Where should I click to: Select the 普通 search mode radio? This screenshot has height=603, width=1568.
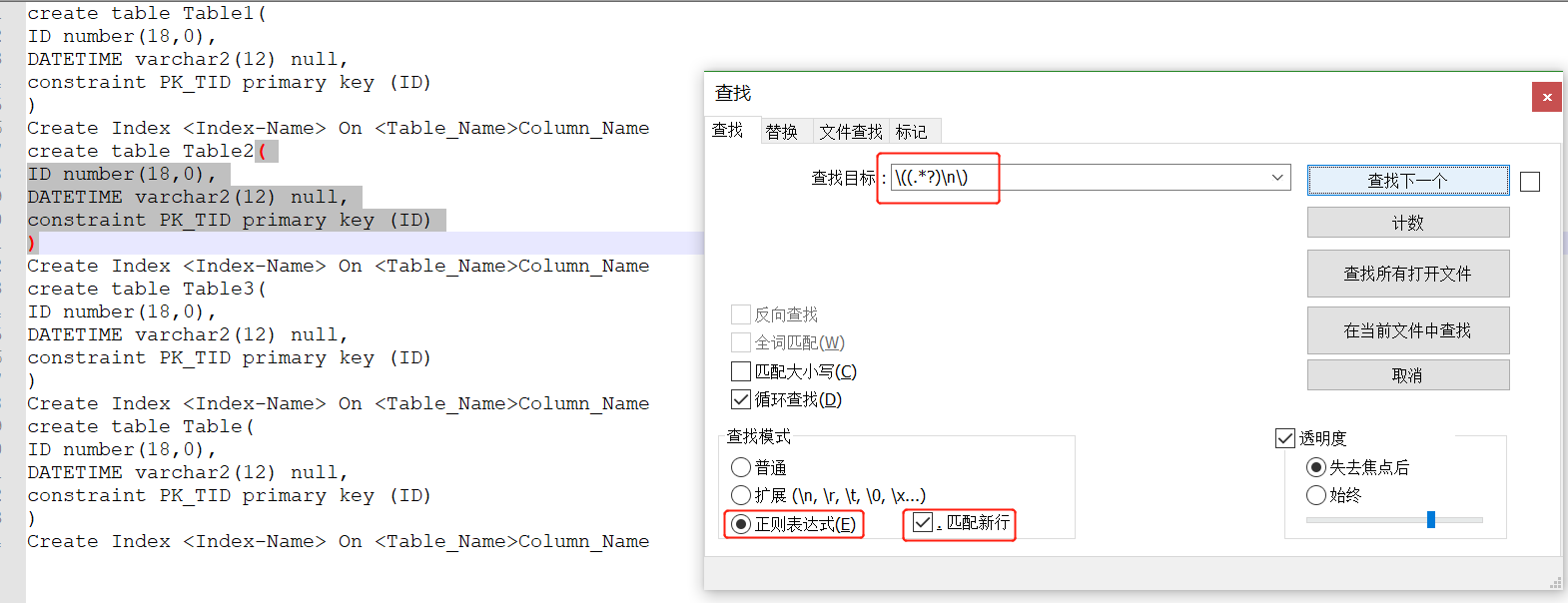(x=741, y=467)
